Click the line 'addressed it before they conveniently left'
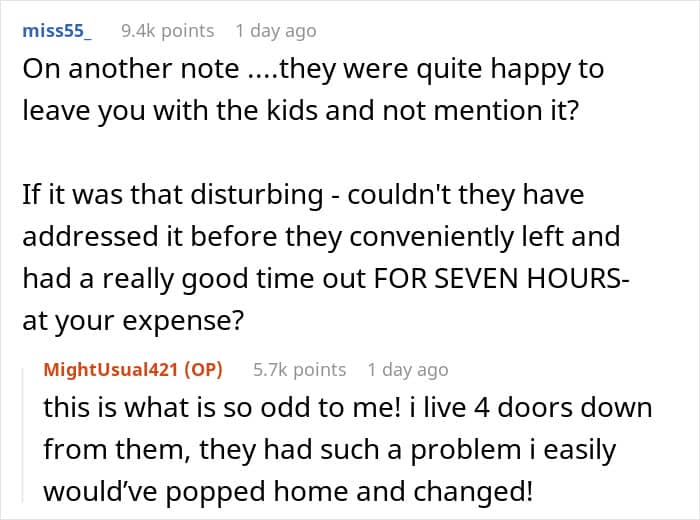 tap(321, 237)
